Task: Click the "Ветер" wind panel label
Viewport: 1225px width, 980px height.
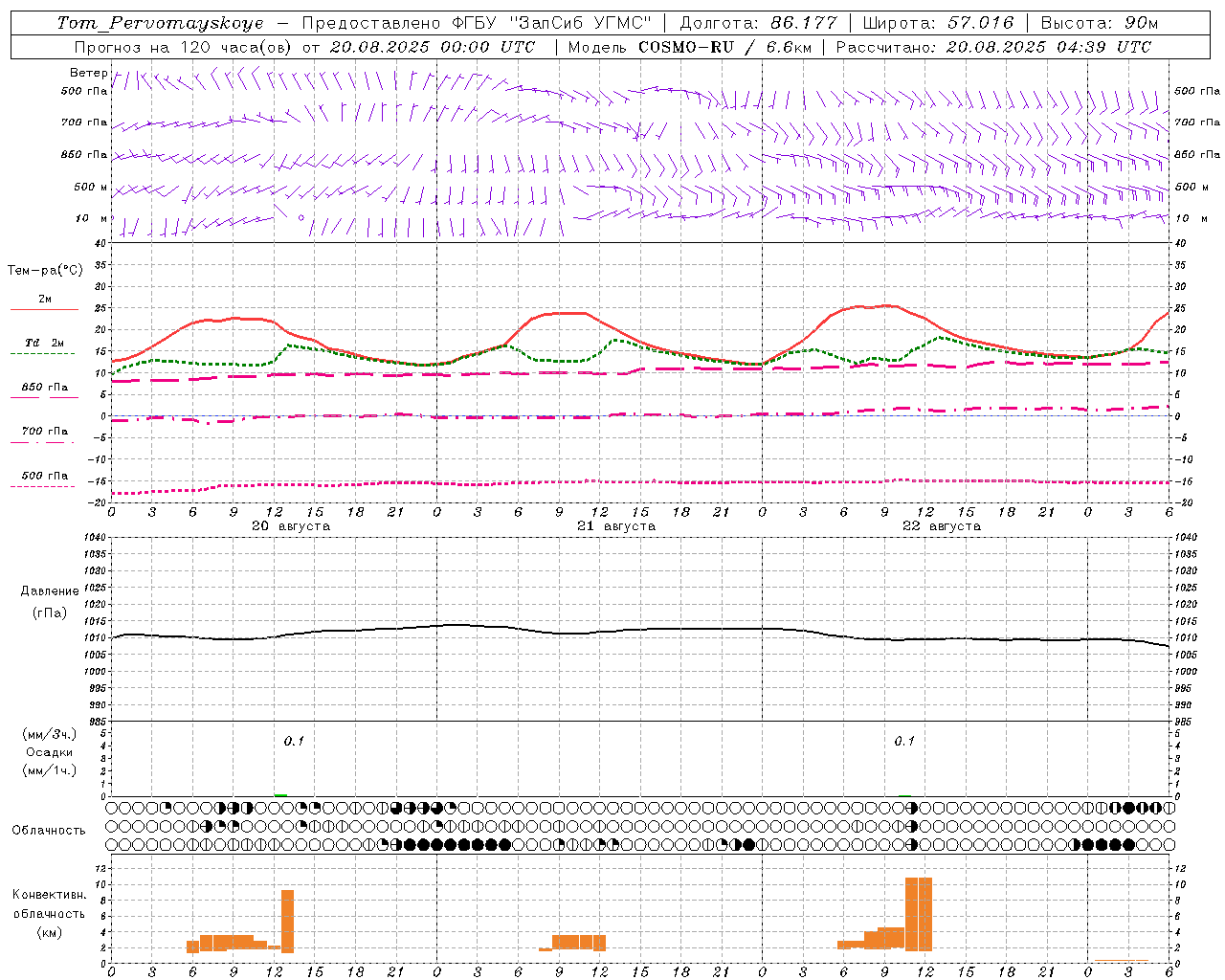Action: [89, 73]
